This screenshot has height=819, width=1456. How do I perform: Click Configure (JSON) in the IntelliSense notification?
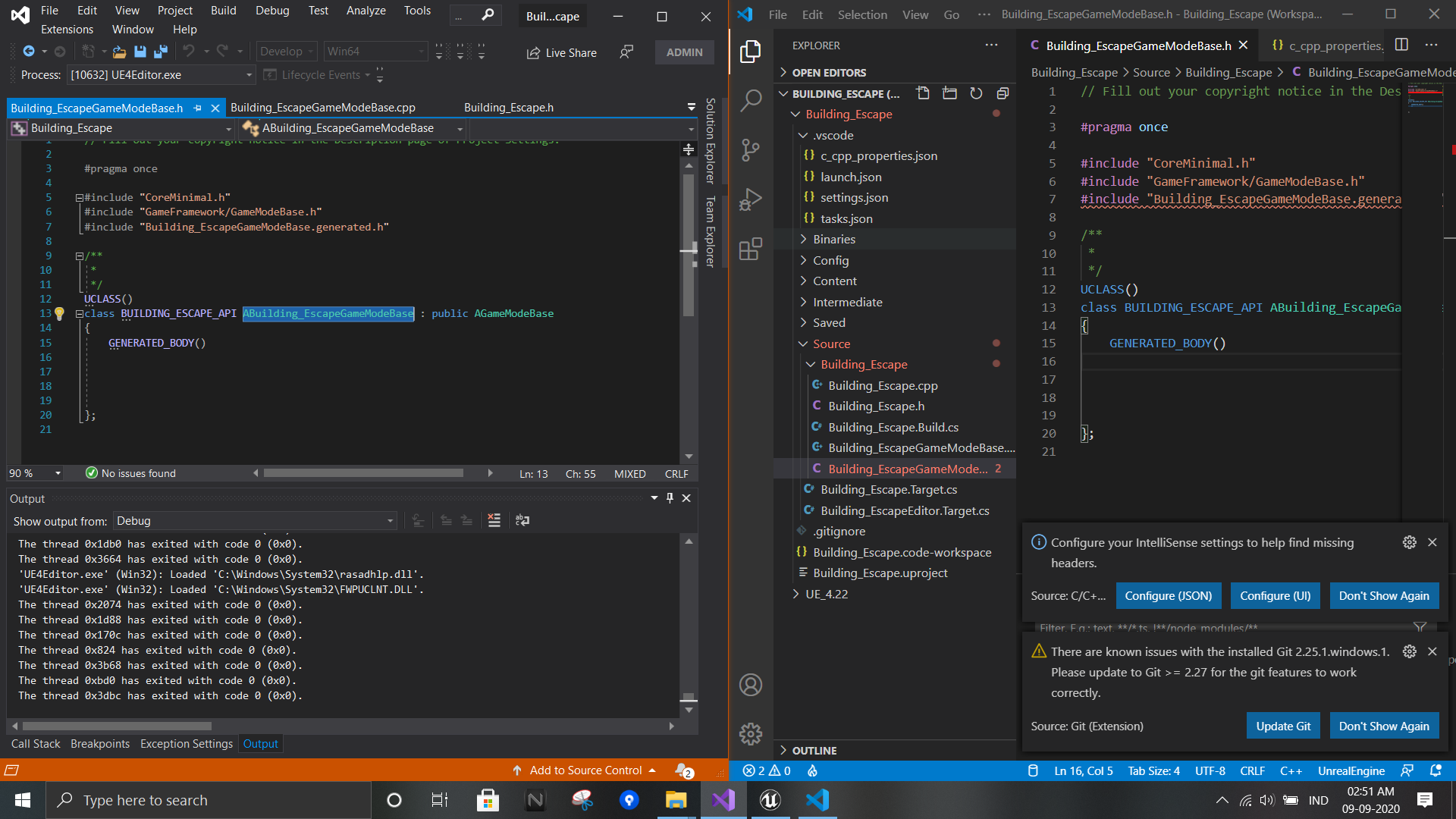point(1168,595)
